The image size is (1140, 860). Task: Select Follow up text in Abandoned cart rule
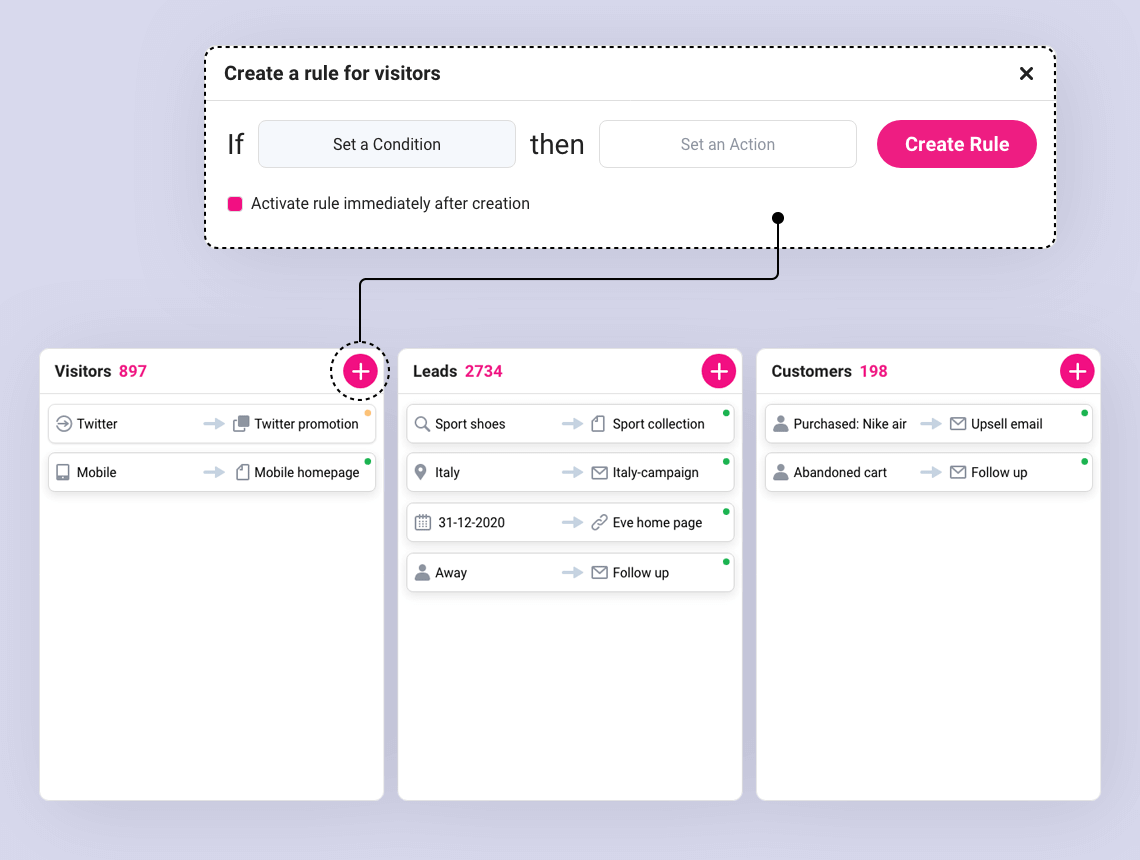pos(999,473)
